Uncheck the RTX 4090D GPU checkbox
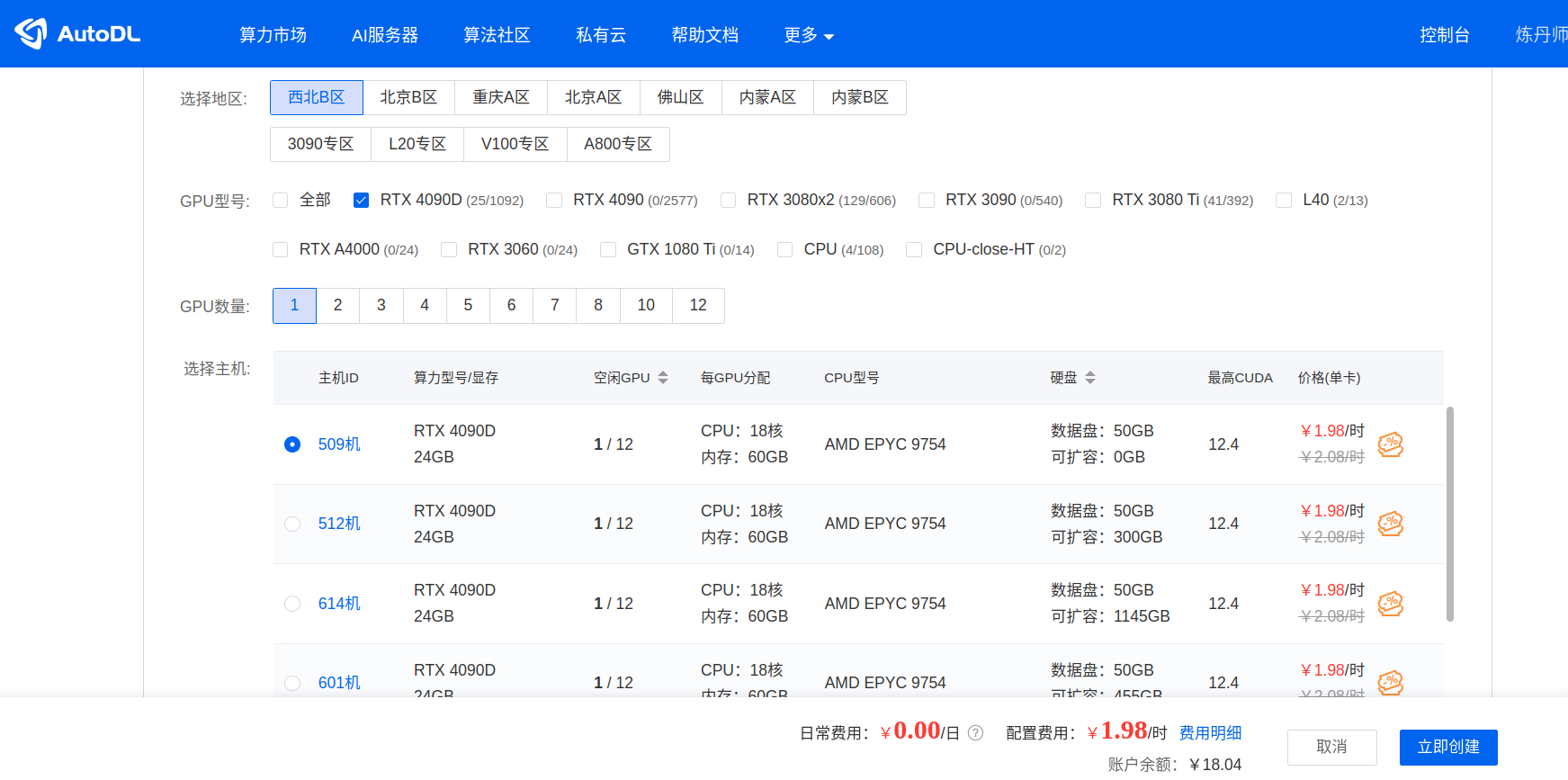1568x780 pixels. 361,201
